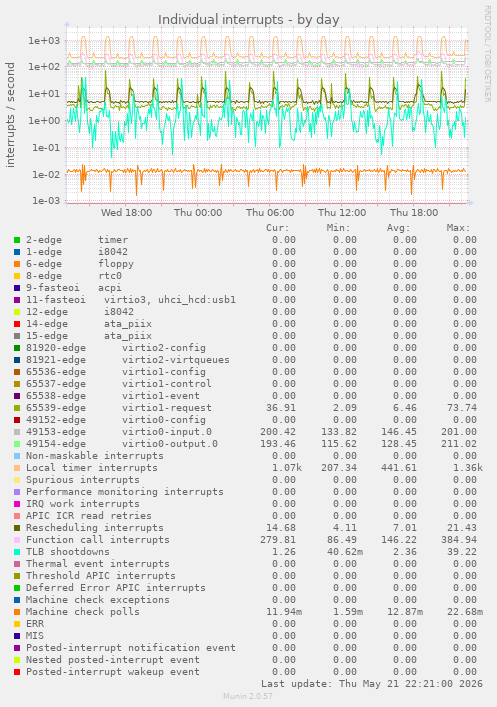This screenshot has width=497, height=707.
Task: Click the peach swatch for Local timer interrupts
Action: [x=17, y=468]
